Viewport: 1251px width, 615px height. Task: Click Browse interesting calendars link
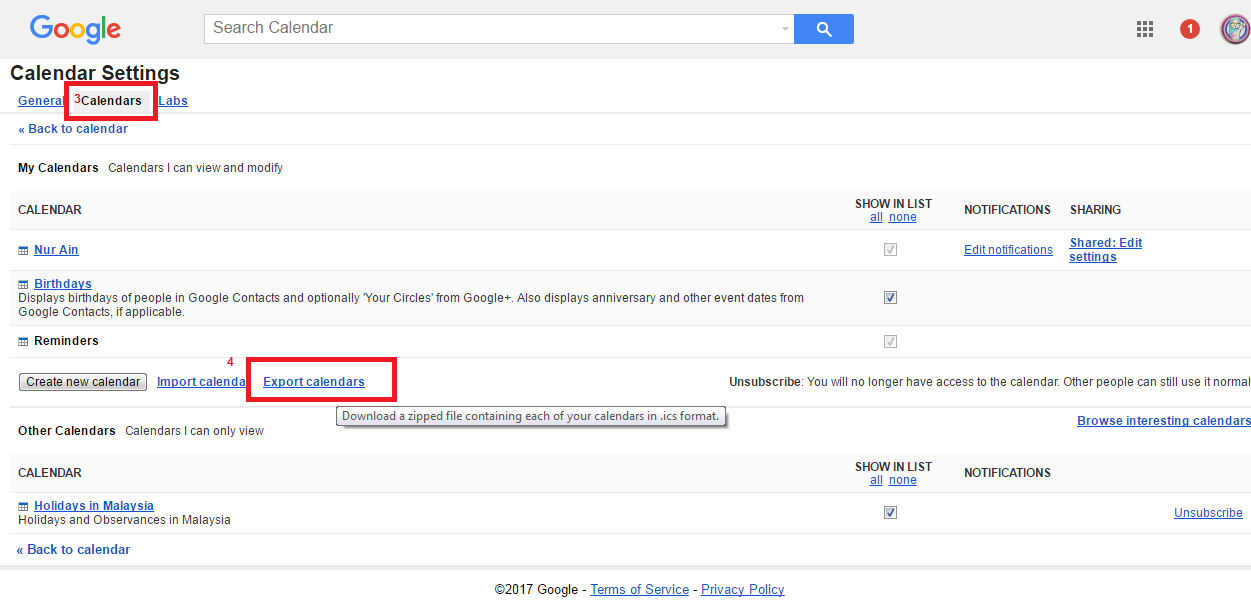click(x=1164, y=421)
